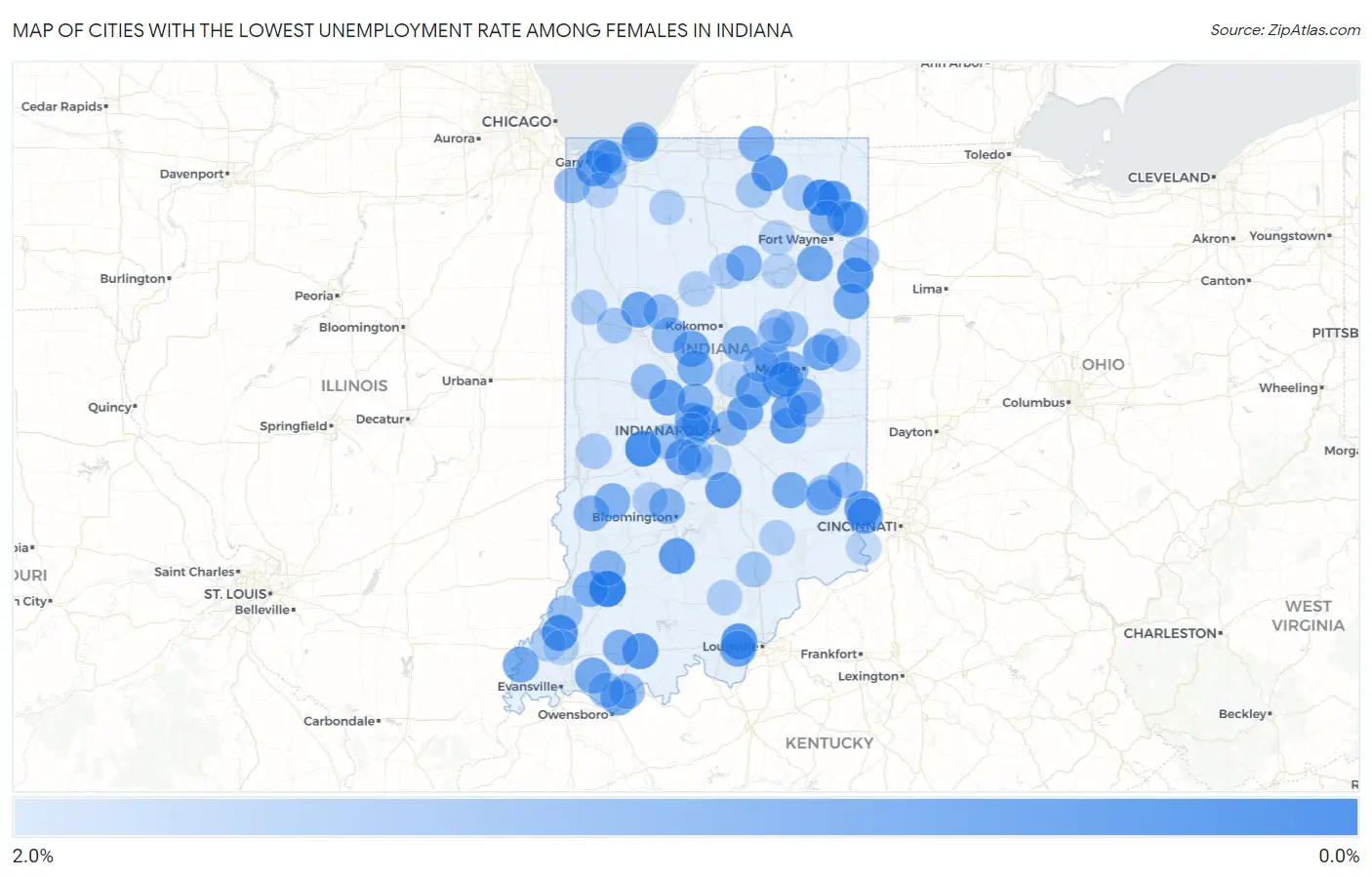The height and width of the screenshot is (877, 1372).
Task: Click the Youngstown city label
Action: tap(1288, 235)
